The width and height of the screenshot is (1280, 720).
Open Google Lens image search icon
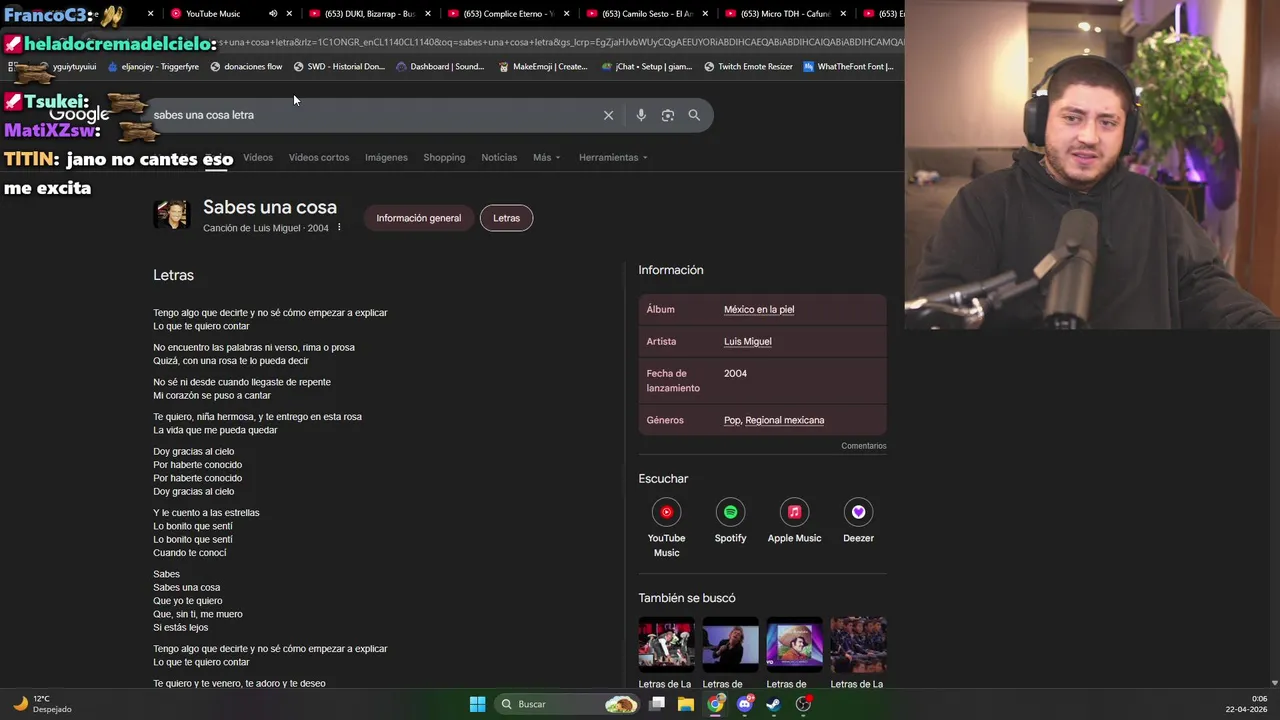(x=668, y=115)
